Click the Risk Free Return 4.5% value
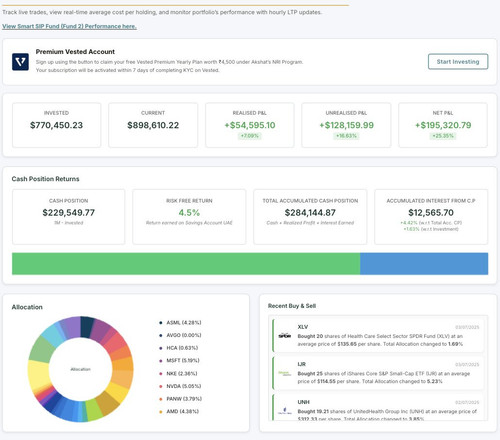Viewport: 500px width, 440px height. (x=189, y=213)
